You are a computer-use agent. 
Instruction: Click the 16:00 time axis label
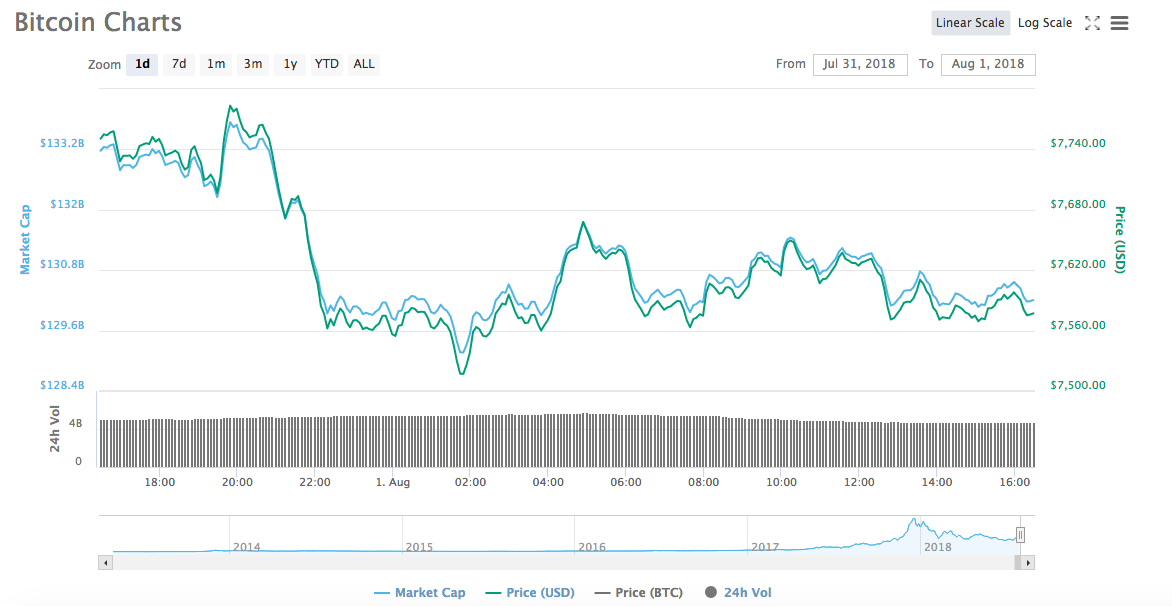(1014, 483)
